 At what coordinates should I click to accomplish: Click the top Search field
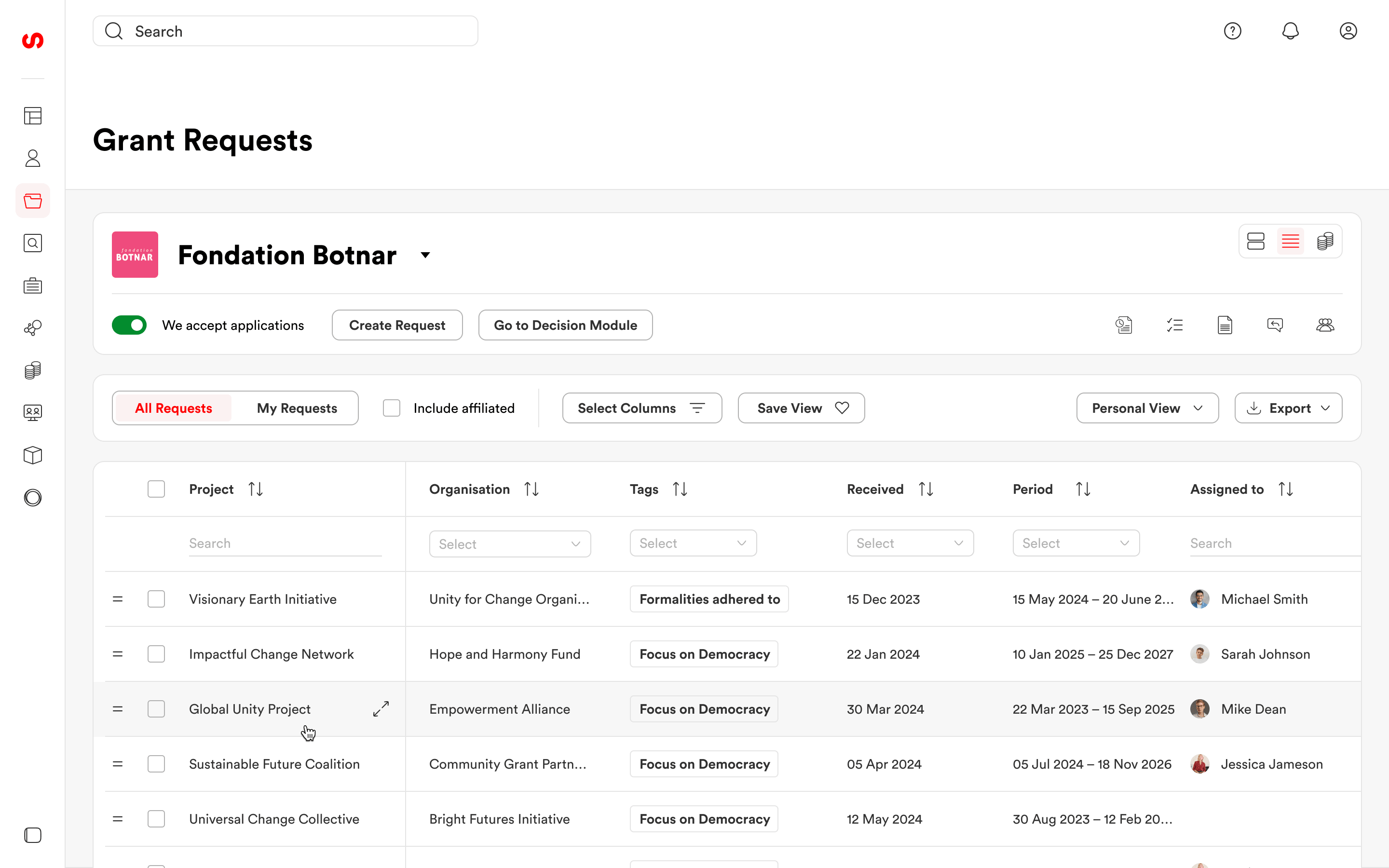click(285, 31)
